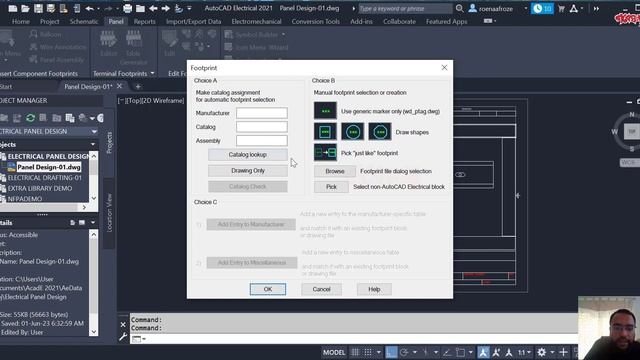The width and height of the screenshot is (640, 360).
Task: Toggle object snap in status bar
Action: 460,352
